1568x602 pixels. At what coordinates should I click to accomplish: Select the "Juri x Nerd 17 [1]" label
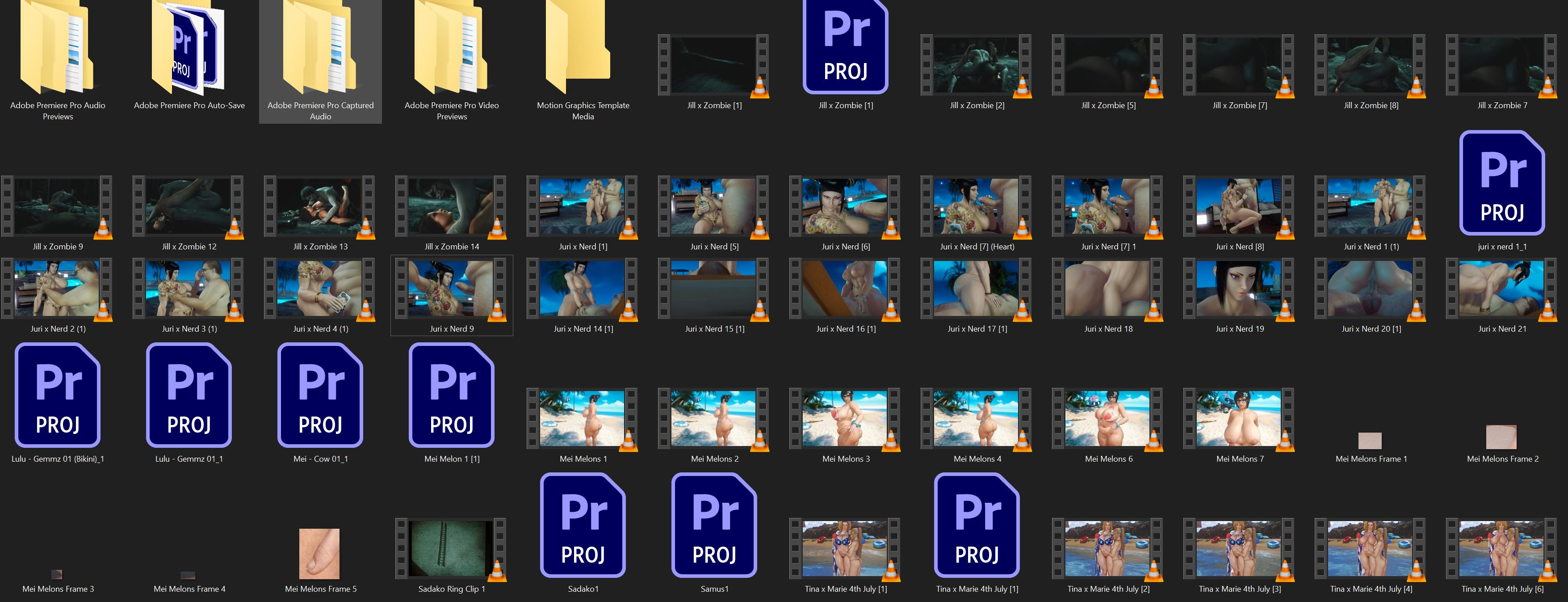click(977, 328)
